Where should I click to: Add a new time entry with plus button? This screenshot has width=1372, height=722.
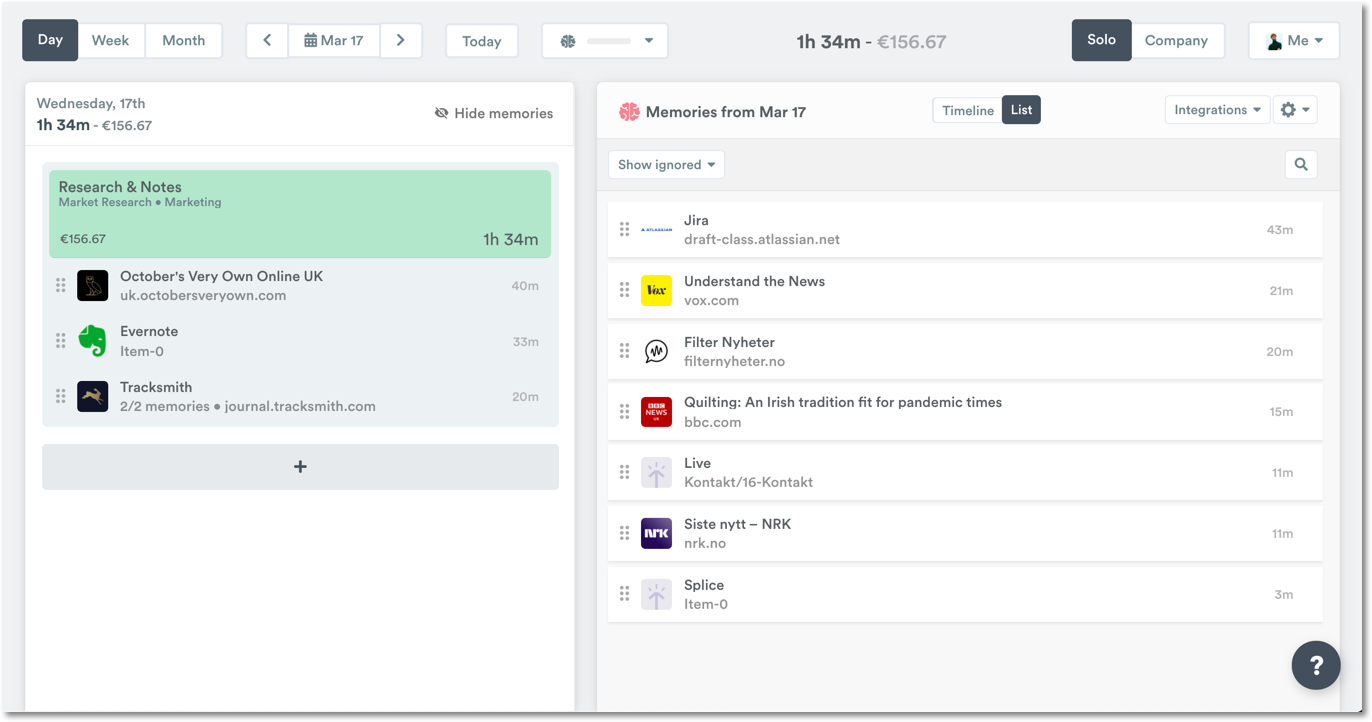click(300, 467)
